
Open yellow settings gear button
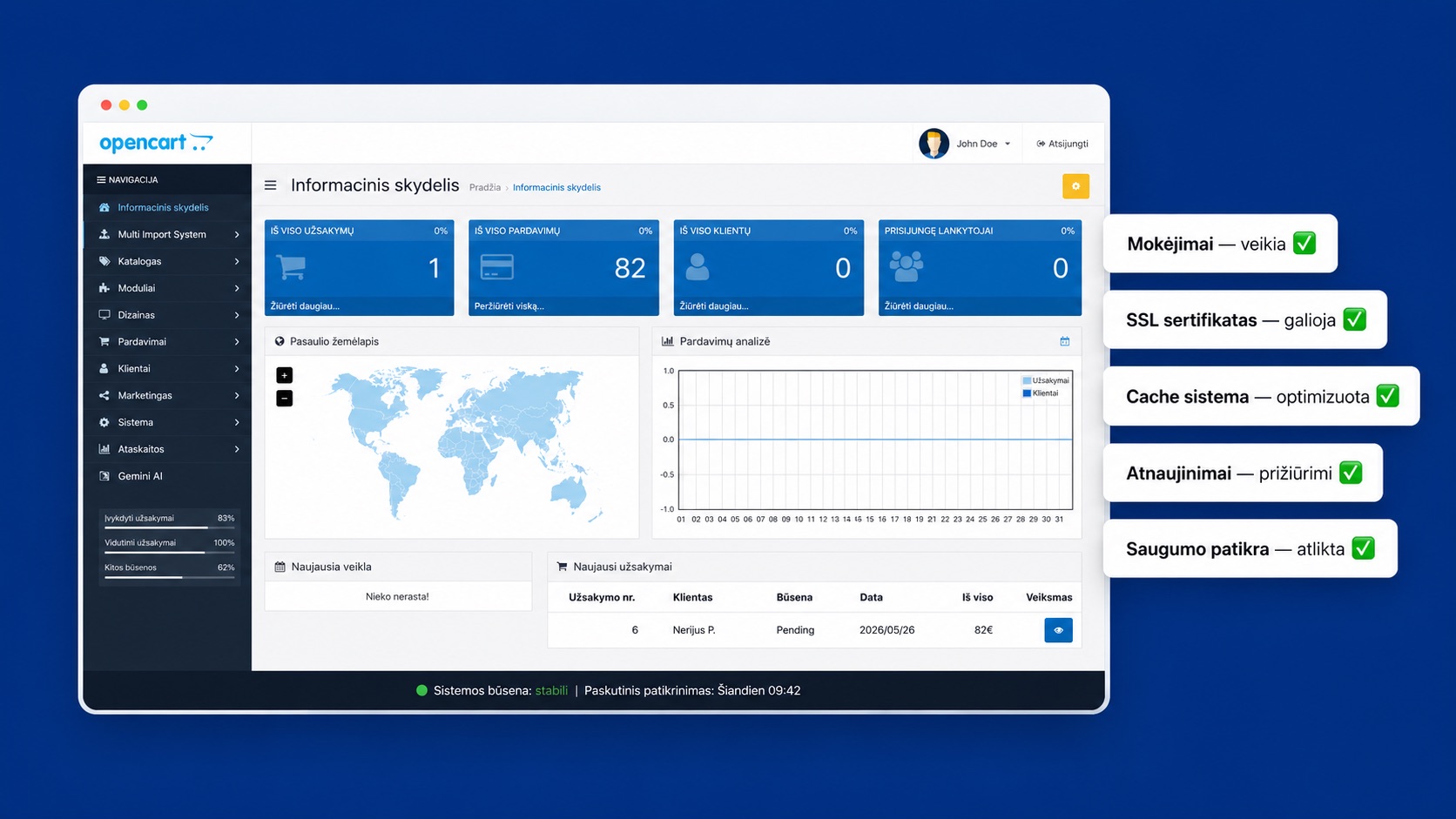click(1075, 186)
